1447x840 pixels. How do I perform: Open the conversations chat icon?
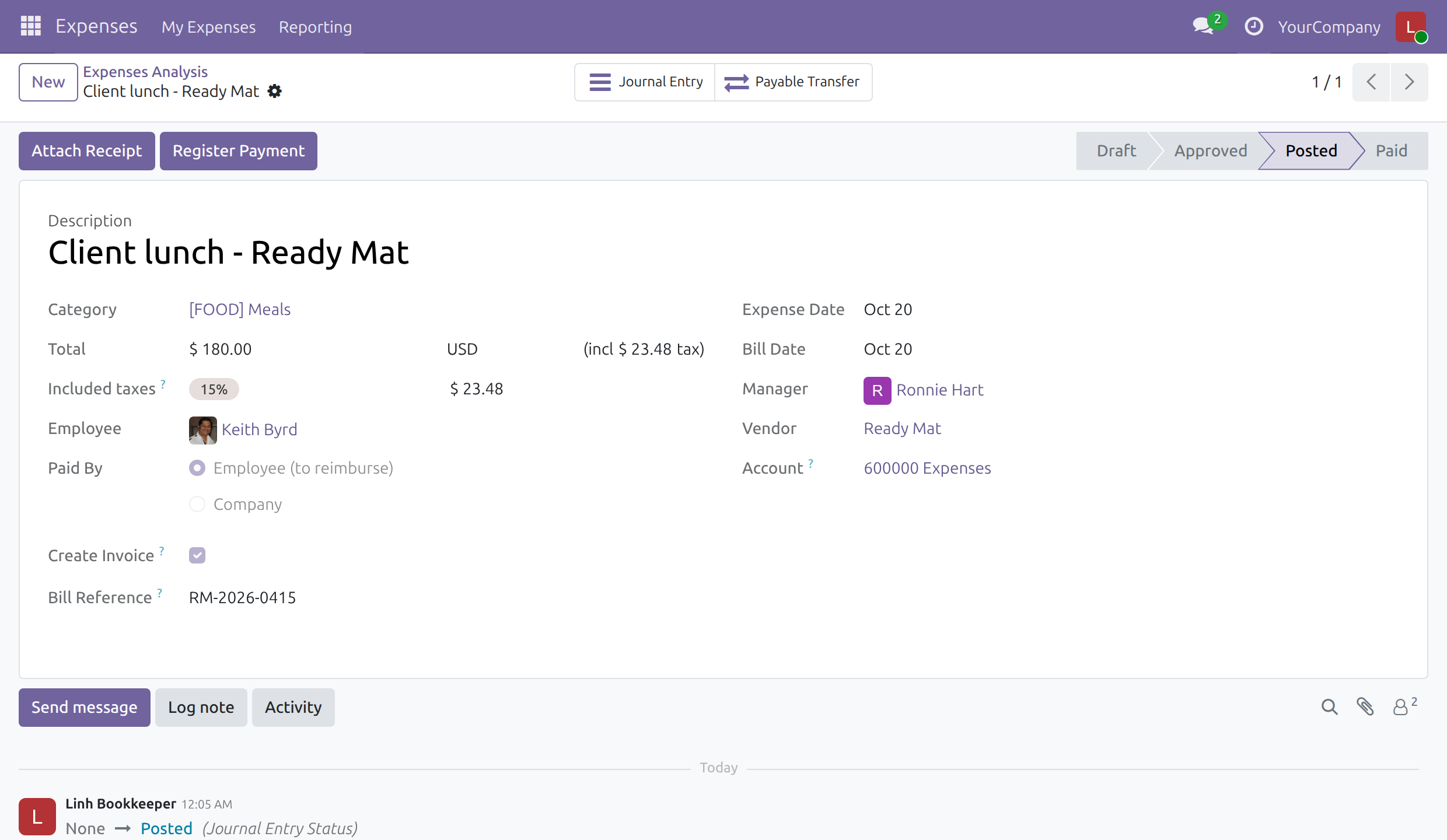1204,26
